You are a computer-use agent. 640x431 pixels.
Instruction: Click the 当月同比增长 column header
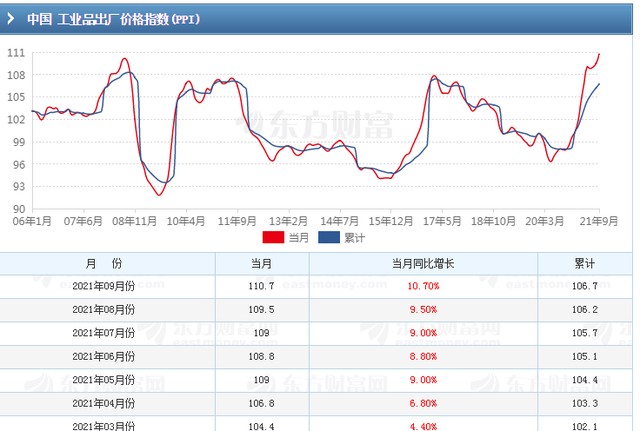[423, 263]
